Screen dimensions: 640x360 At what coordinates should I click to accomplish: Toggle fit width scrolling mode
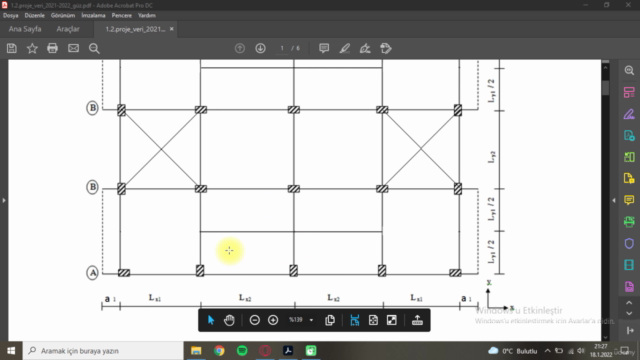point(355,320)
